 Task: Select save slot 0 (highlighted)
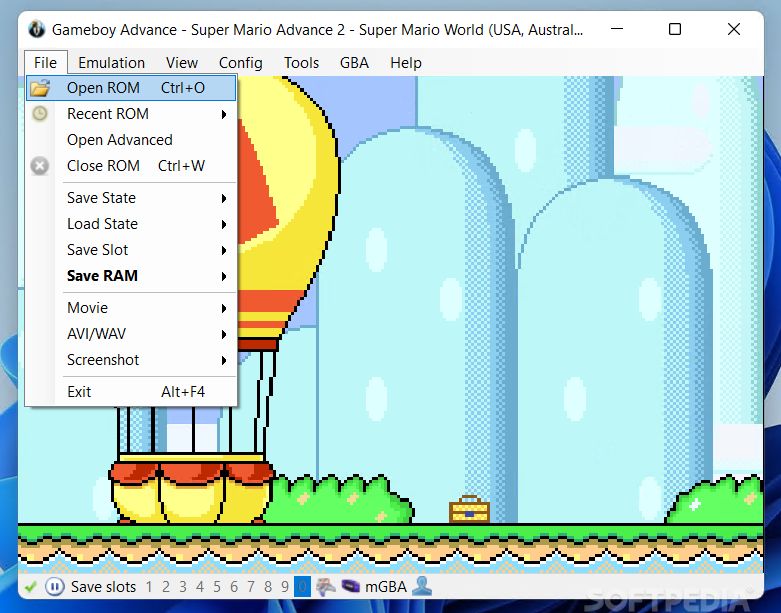coord(302,587)
